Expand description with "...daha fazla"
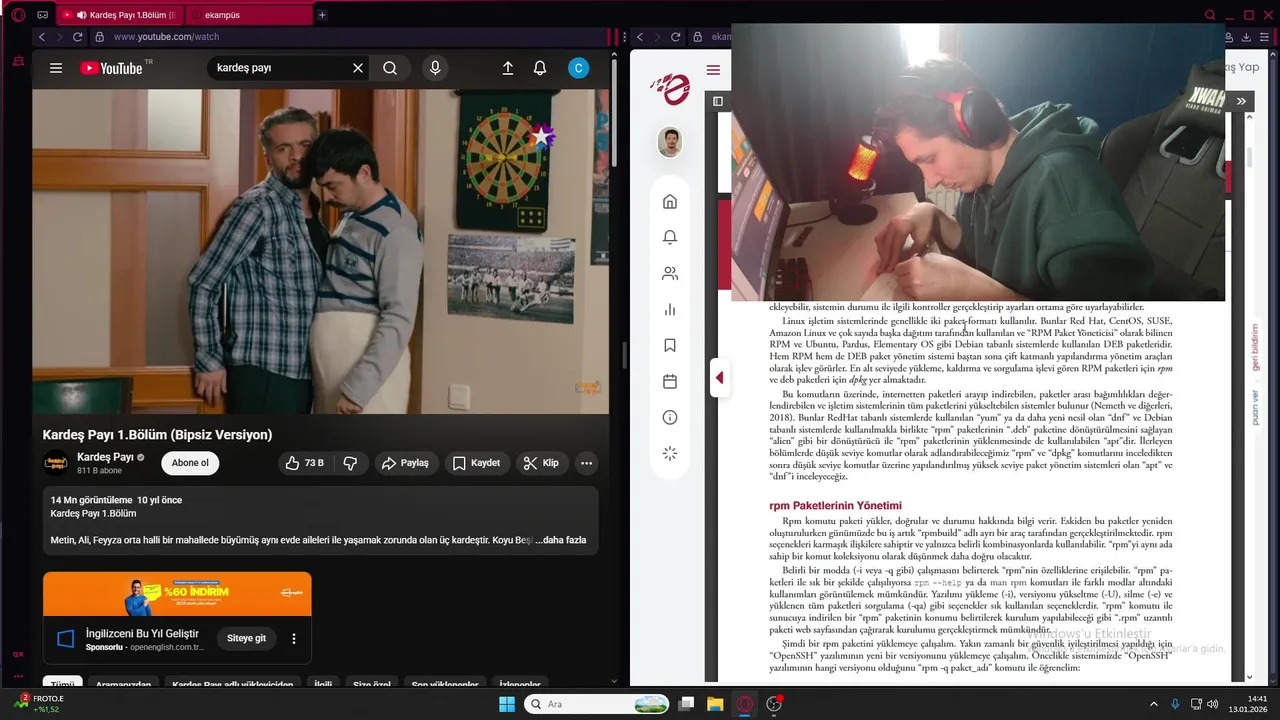1280x720 pixels. click(561, 540)
